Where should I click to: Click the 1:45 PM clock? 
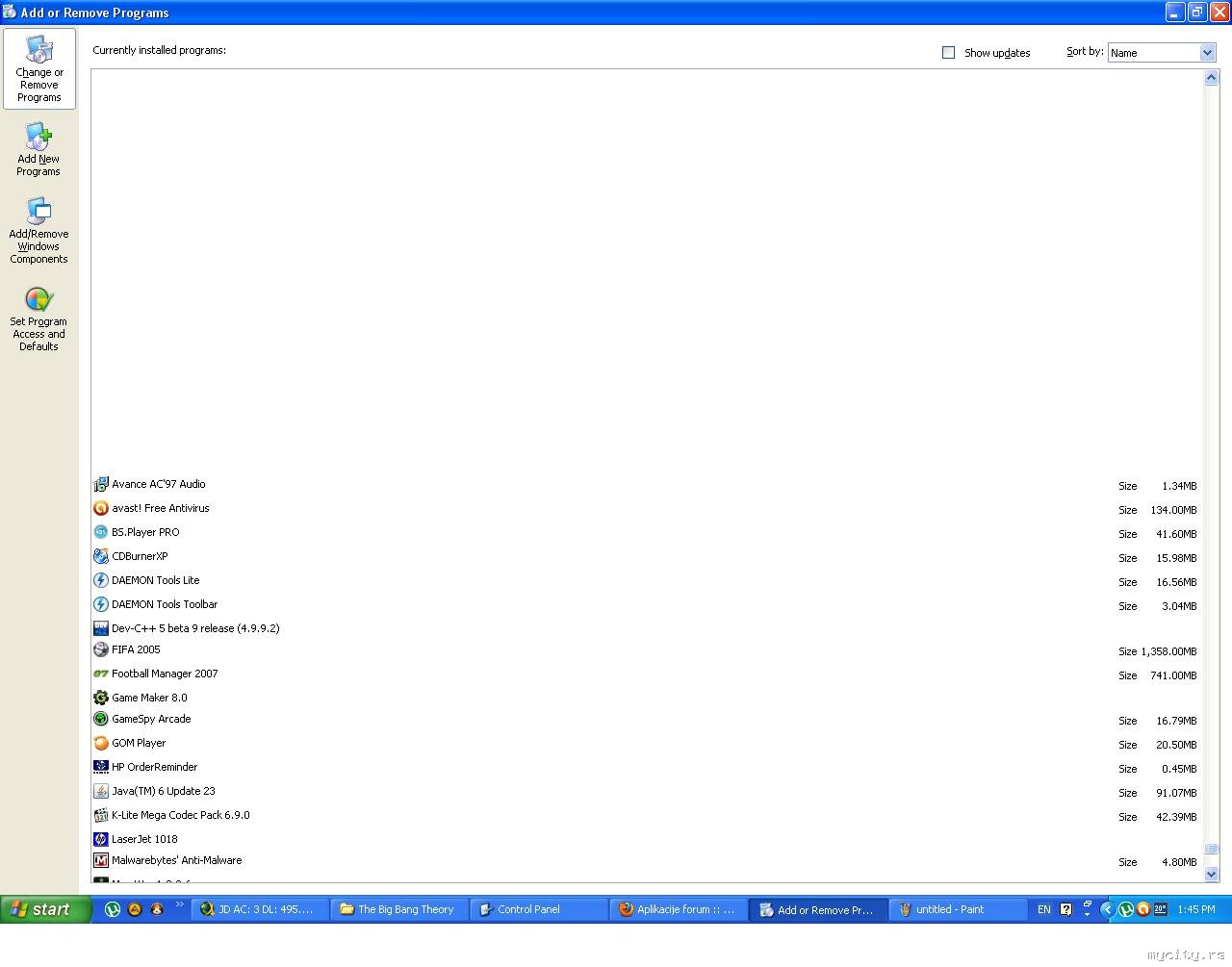(1196, 909)
